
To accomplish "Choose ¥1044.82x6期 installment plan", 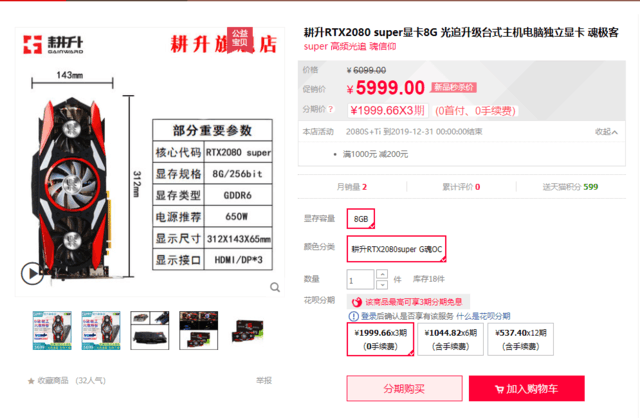I will [x=451, y=339].
